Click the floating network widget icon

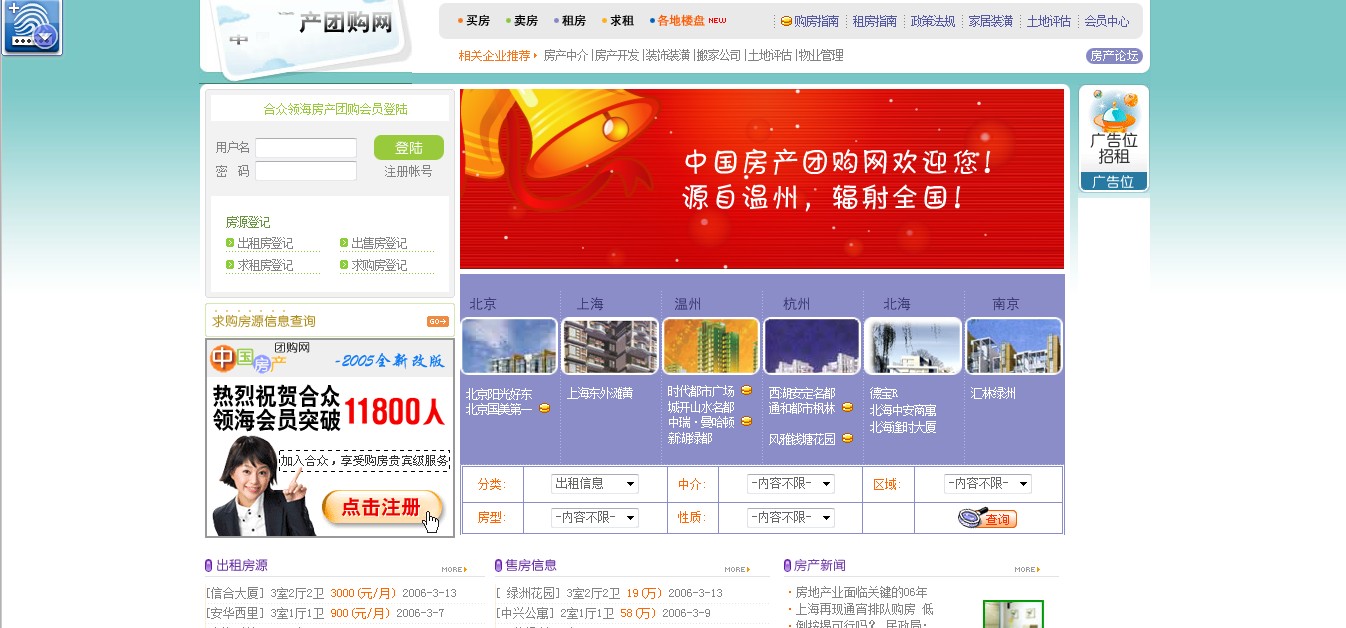32,27
